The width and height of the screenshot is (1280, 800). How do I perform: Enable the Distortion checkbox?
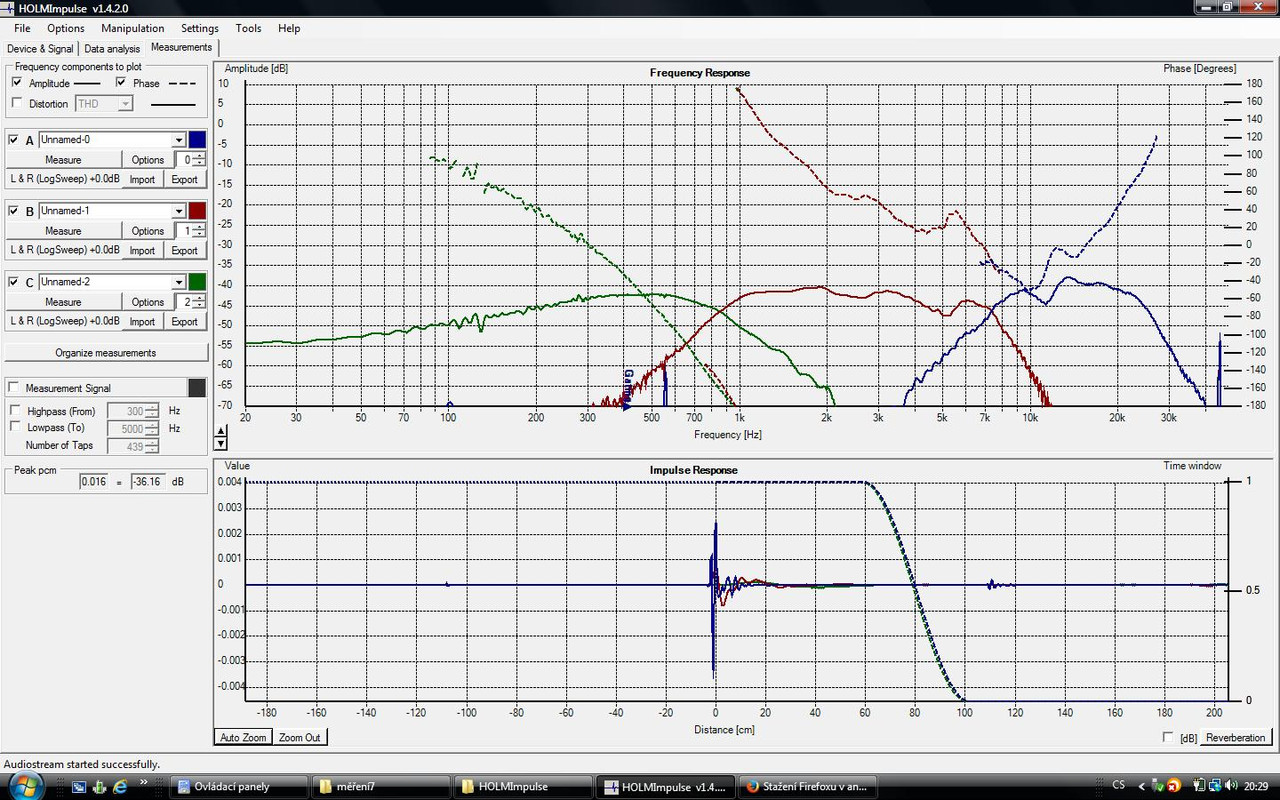click(x=16, y=103)
